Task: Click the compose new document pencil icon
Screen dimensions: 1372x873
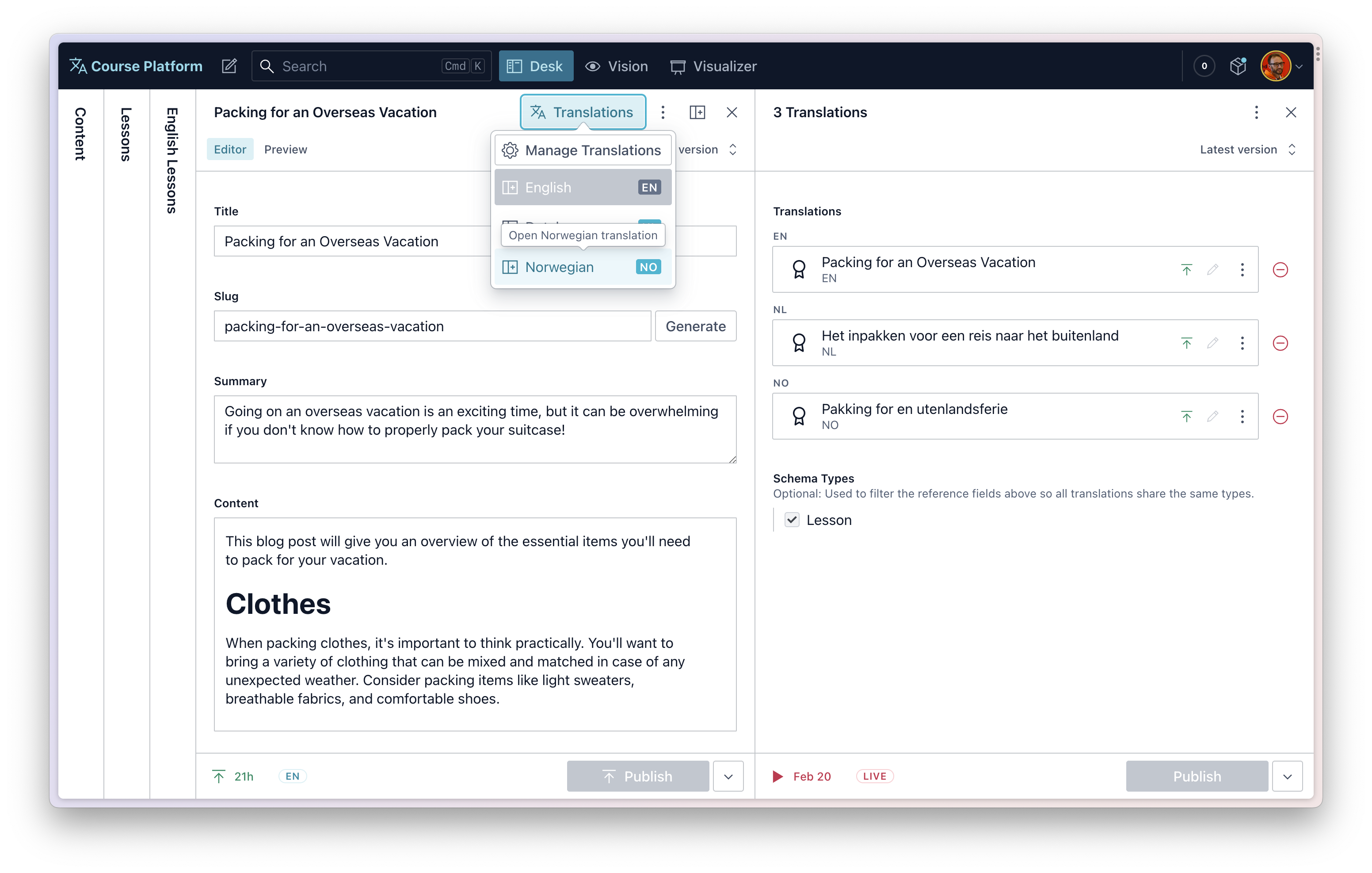Action: [x=229, y=66]
